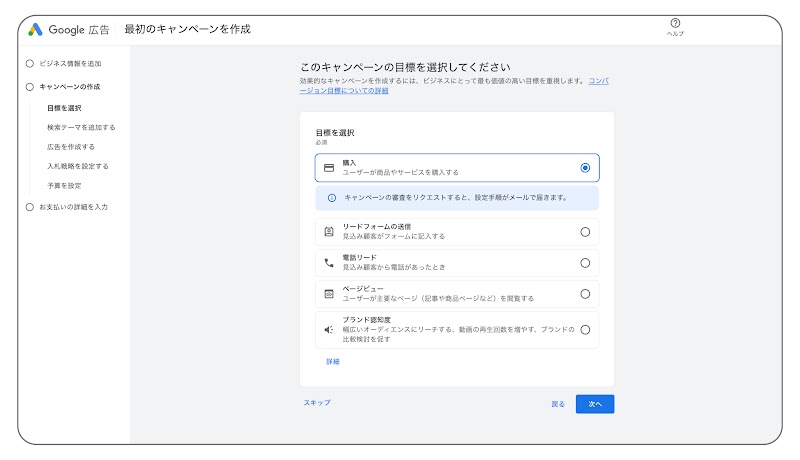Click the 目標を選択 card heading
The width and height of the screenshot is (800, 460).
[335, 133]
